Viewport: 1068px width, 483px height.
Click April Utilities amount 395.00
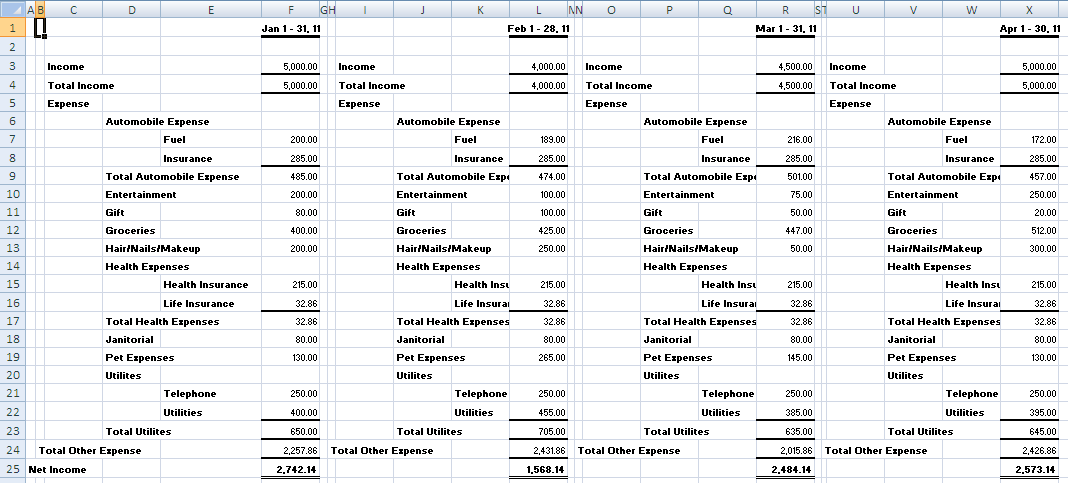coord(1030,413)
